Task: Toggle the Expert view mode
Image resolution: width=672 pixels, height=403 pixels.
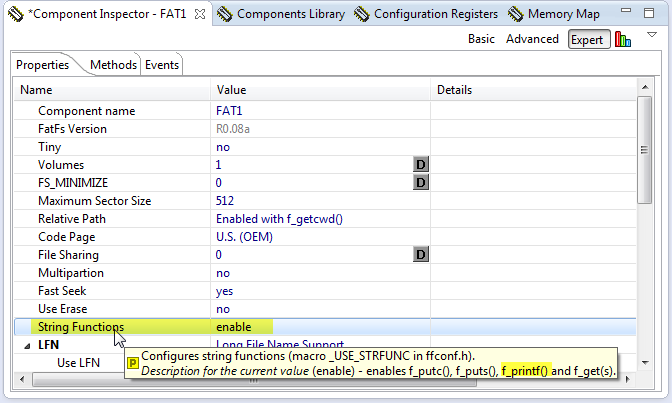Action: [x=588, y=39]
